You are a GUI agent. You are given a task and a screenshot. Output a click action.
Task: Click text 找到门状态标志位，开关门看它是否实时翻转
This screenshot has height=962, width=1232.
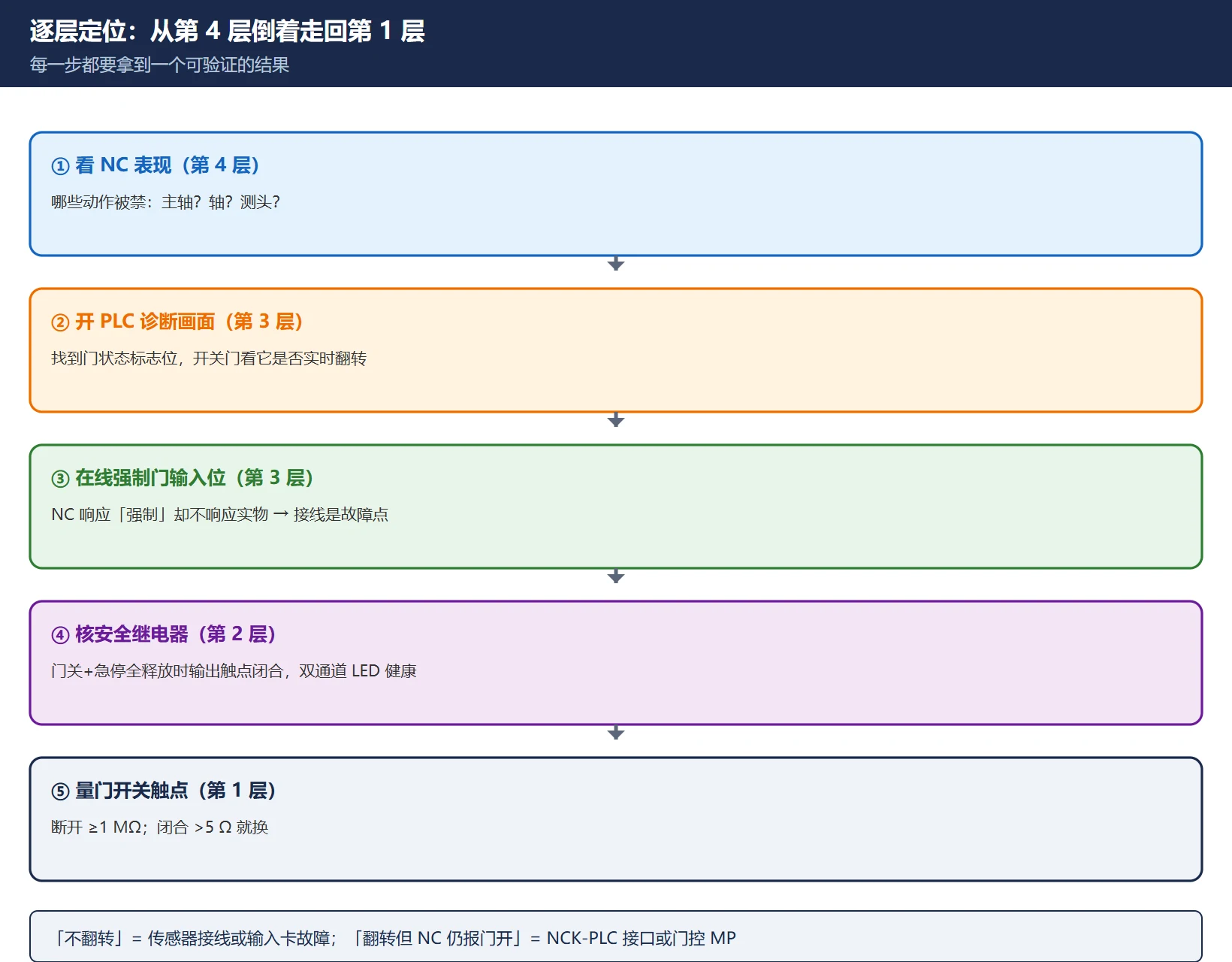[x=209, y=358]
